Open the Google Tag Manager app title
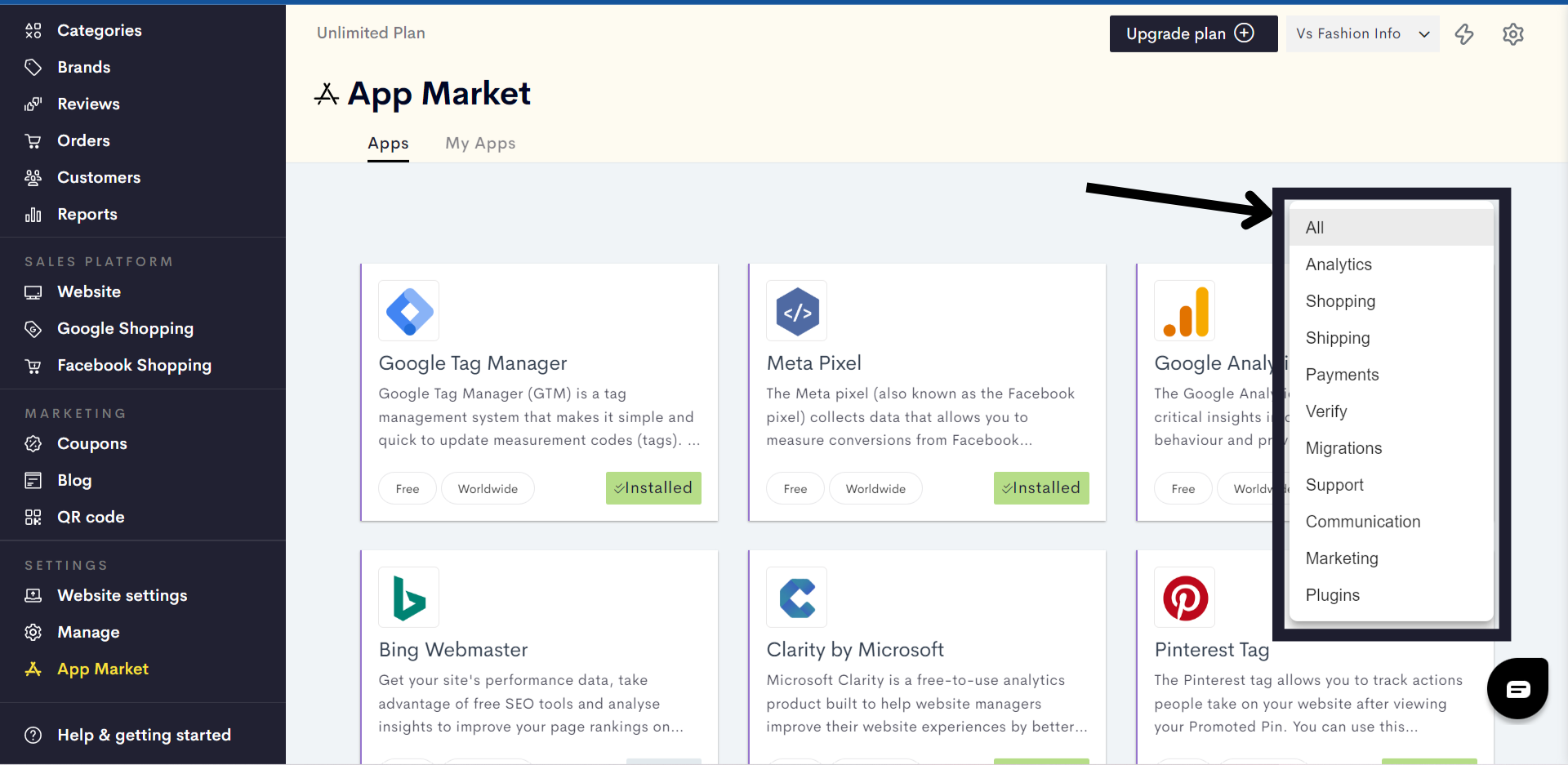This screenshot has height=765, width=1568. [473, 363]
